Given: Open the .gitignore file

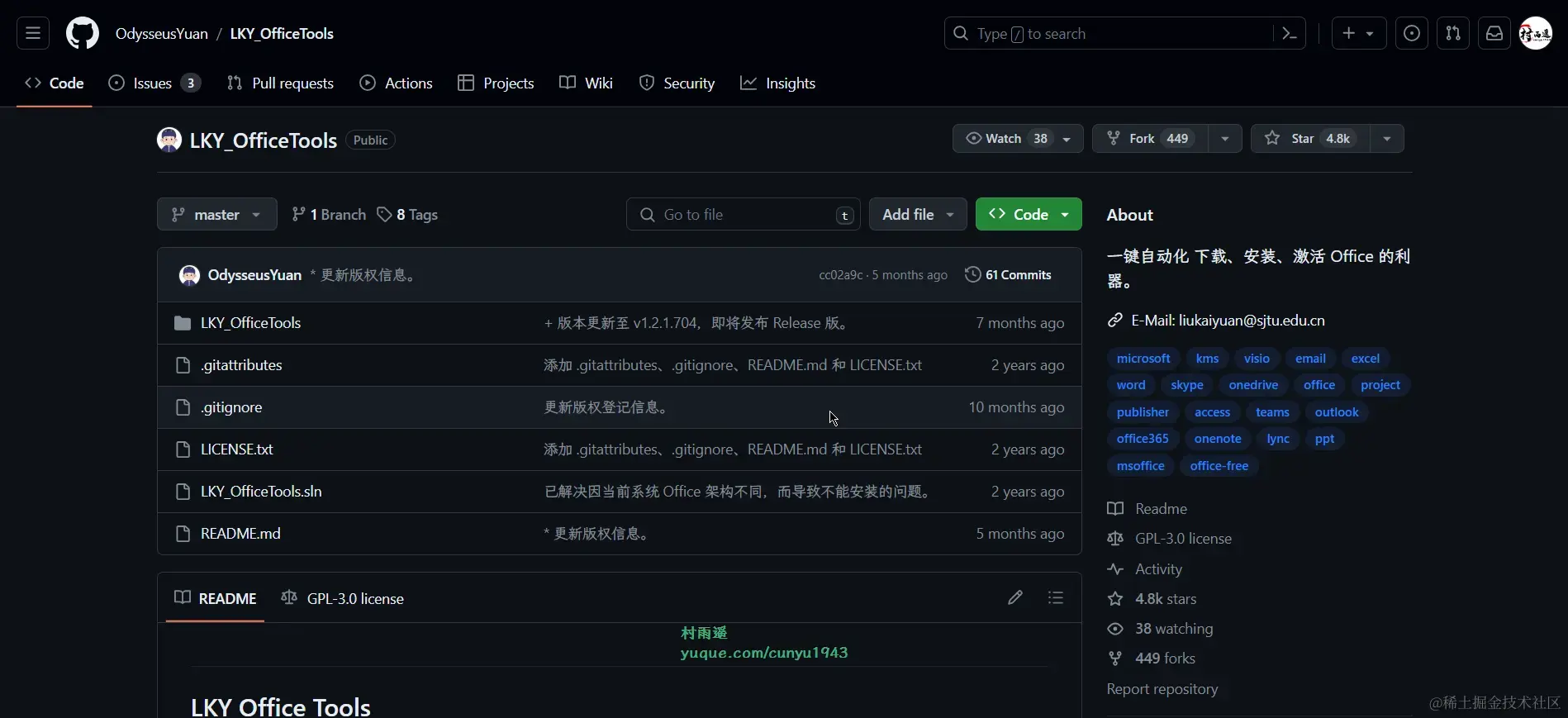Looking at the screenshot, I should [231, 407].
